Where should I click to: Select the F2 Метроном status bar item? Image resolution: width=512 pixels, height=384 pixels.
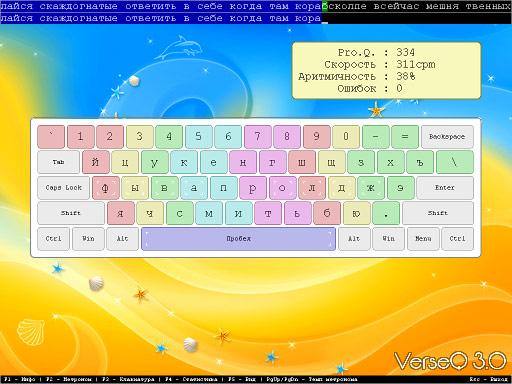[x=68, y=379]
